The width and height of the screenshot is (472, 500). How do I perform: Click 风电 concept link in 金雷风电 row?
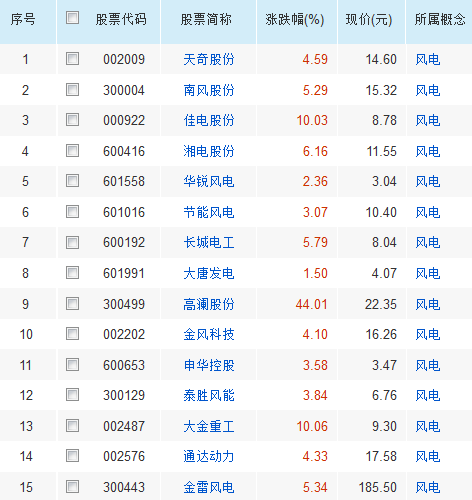(428, 487)
